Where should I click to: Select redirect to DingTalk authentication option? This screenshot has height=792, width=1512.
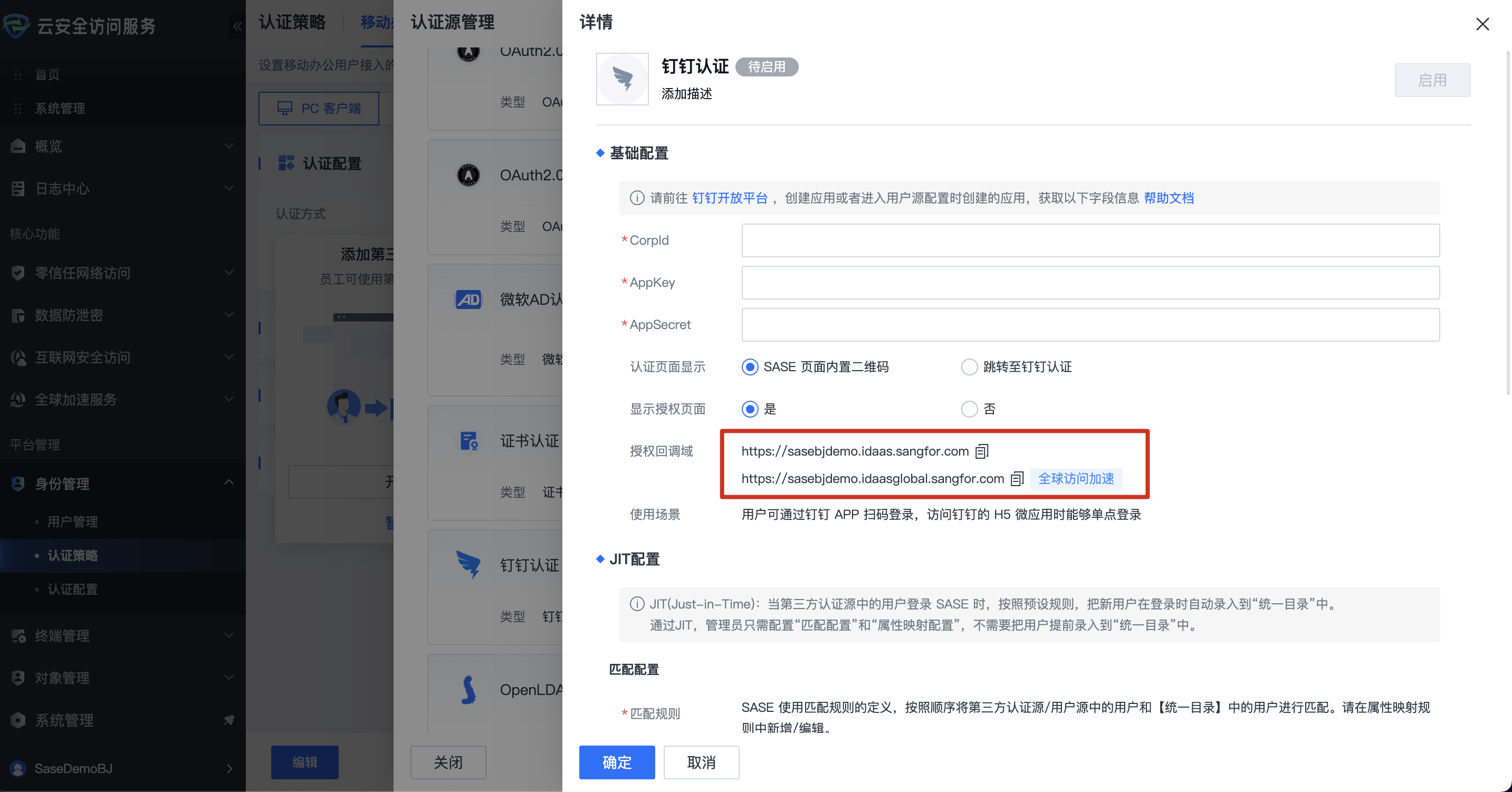click(x=970, y=367)
